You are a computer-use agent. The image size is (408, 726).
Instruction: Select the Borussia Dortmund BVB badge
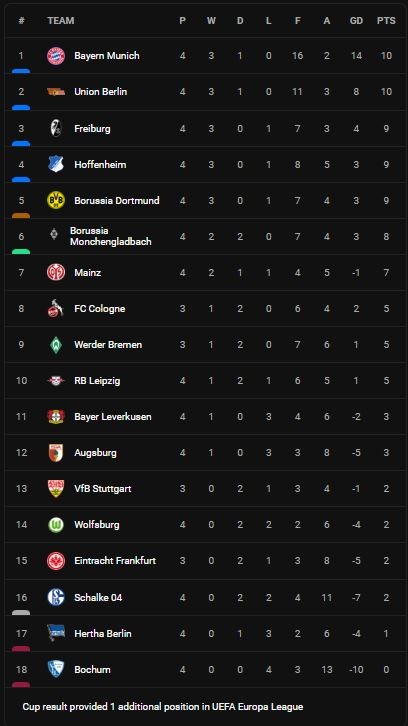click(56, 200)
